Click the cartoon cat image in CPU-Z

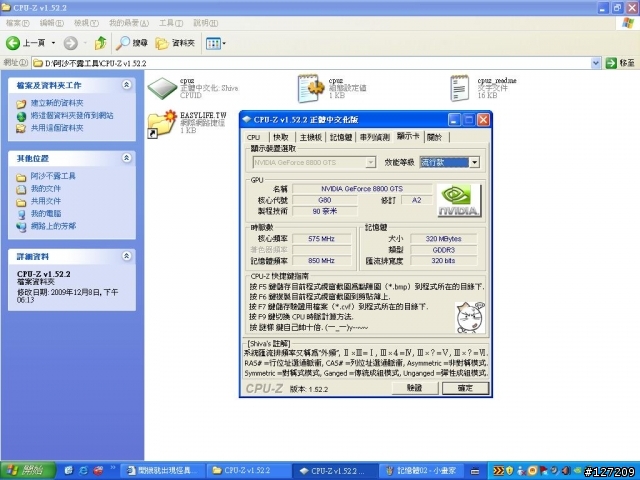click(470, 318)
